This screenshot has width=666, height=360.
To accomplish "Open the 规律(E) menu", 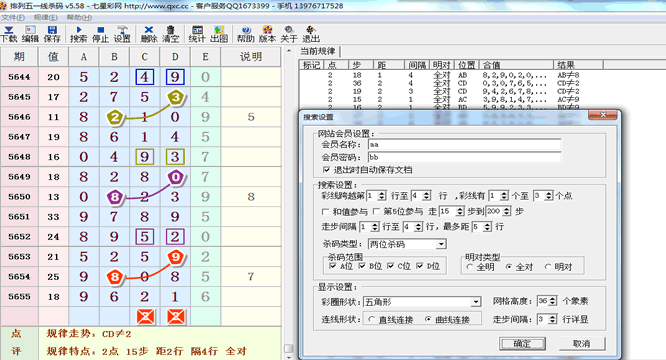I will 45,17.
